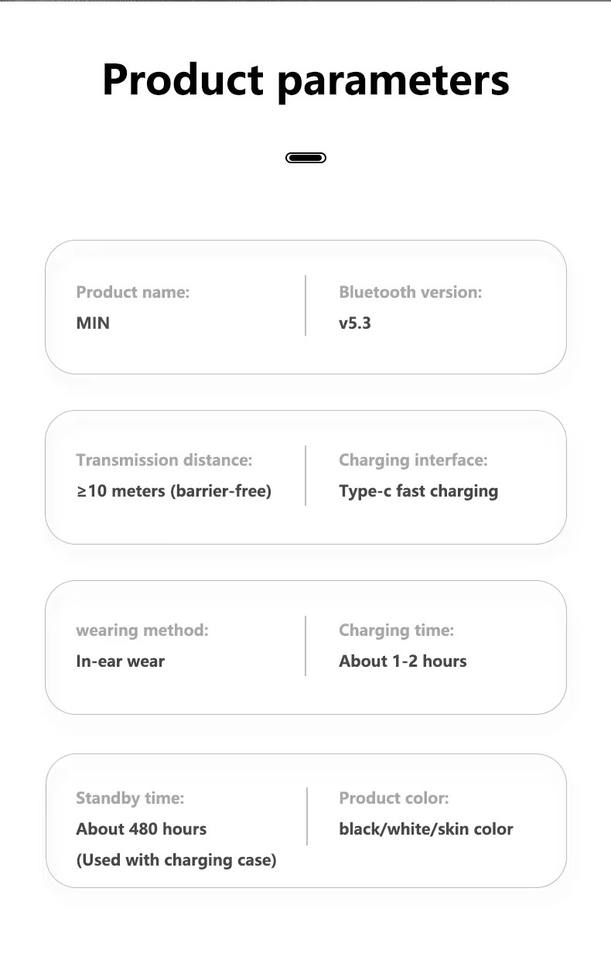Image resolution: width=611 pixels, height=960 pixels.
Task: Click the product name value "MIN"
Action: 93,323
